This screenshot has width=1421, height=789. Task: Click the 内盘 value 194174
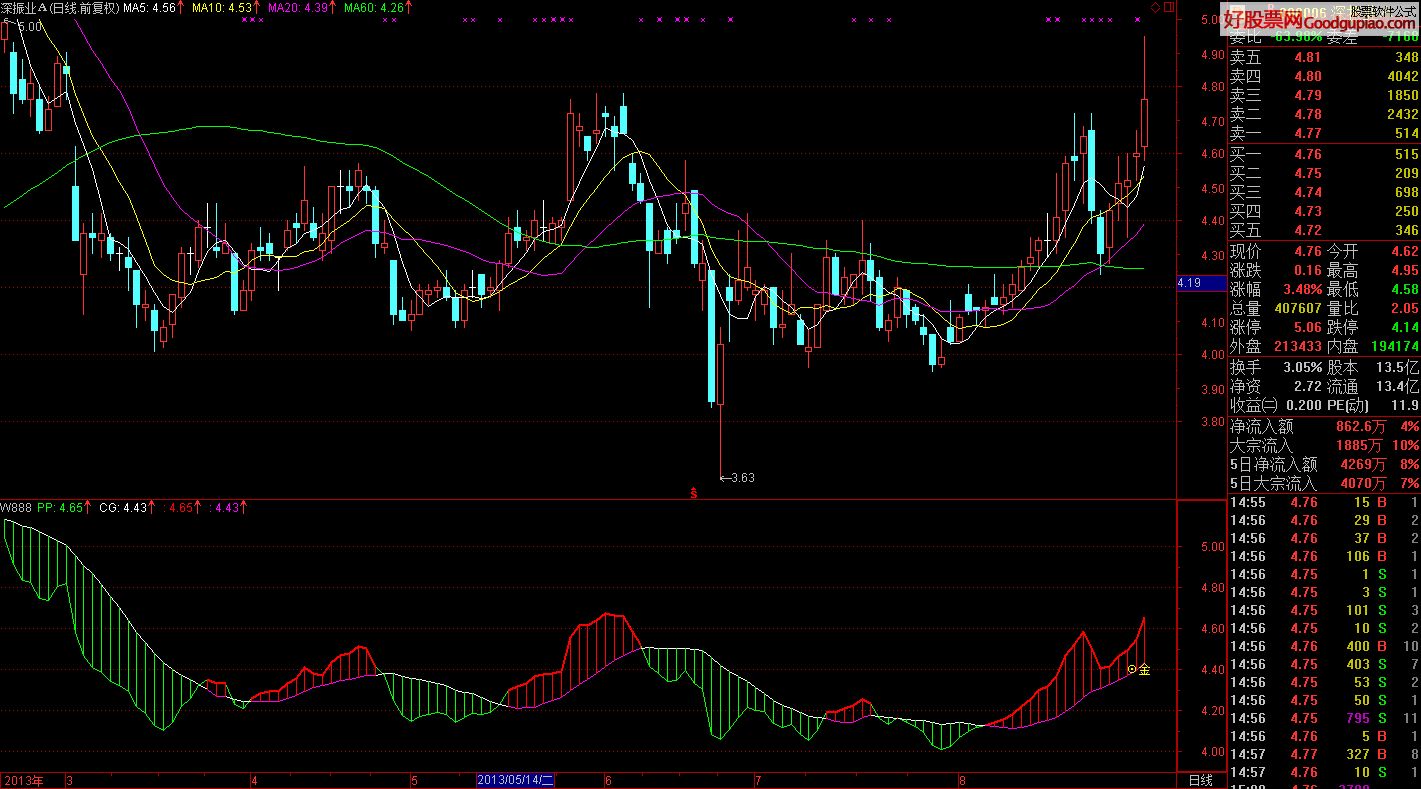(x=1394, y=346)
